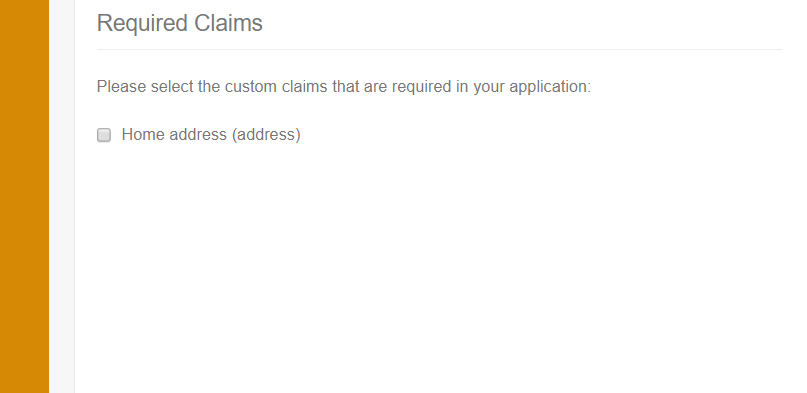Click the '(address)' claim identifier text
This screenshot has height=393, width=807.
tap(266, 135)
